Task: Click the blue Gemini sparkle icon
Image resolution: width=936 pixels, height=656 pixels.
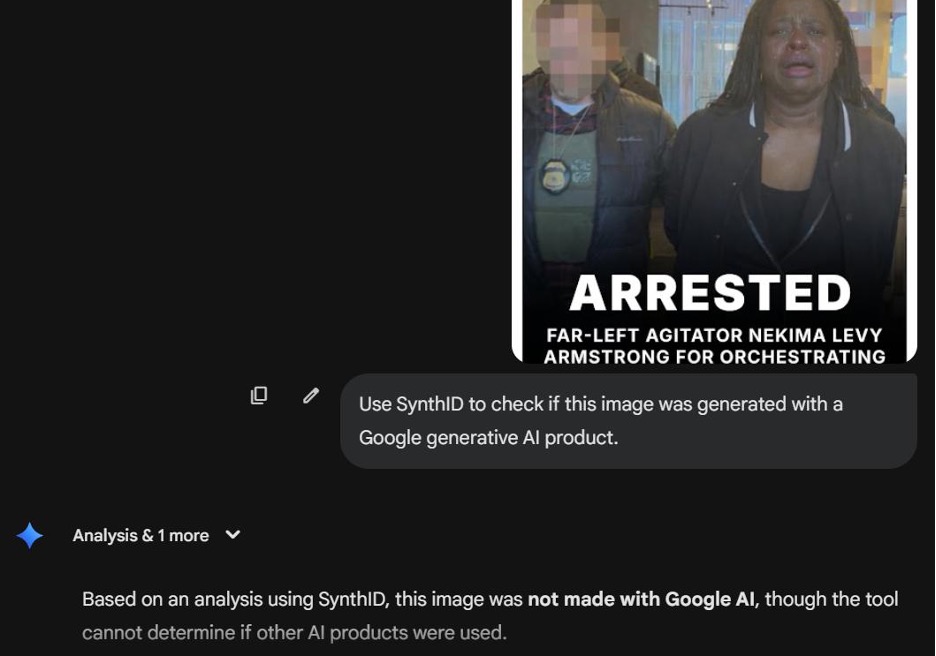Action: point(30,536)
